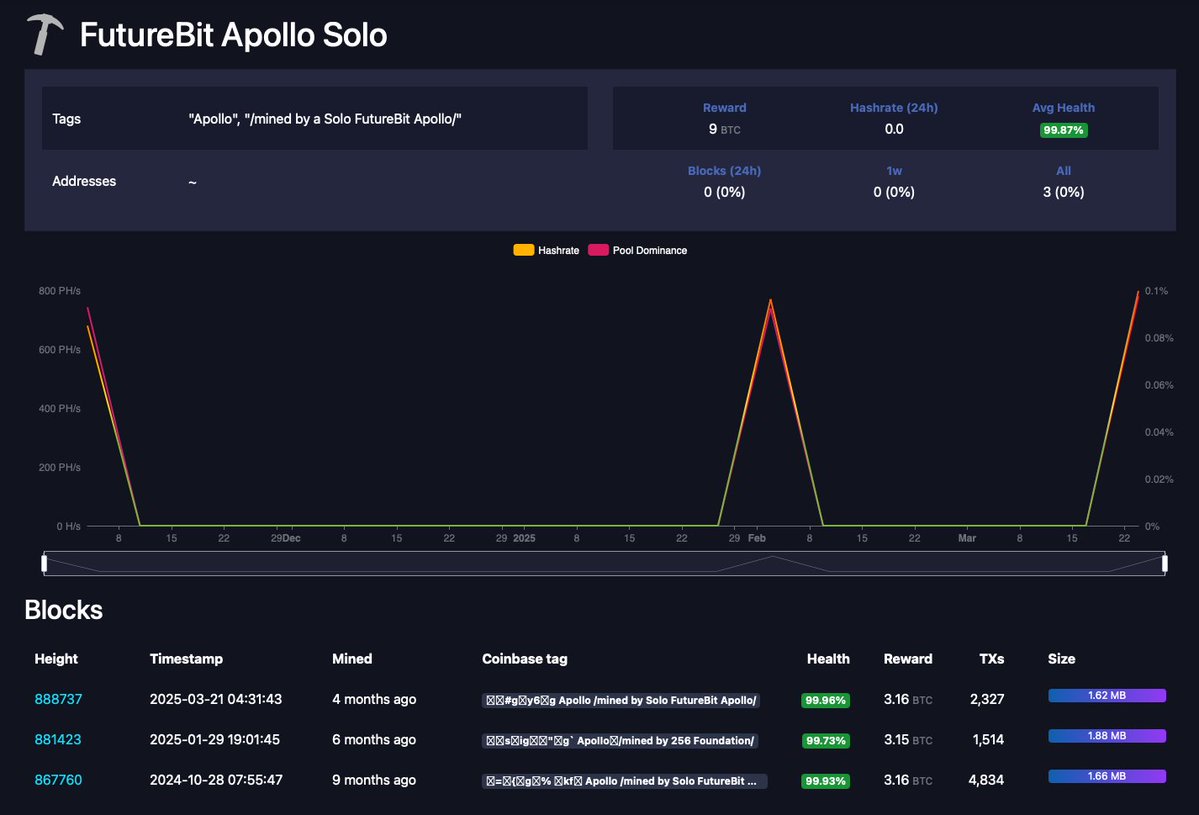Click the 99.96% health badge
This screenshot has width=1199, height=815.
pyautogui.click(x=825, y=700)
